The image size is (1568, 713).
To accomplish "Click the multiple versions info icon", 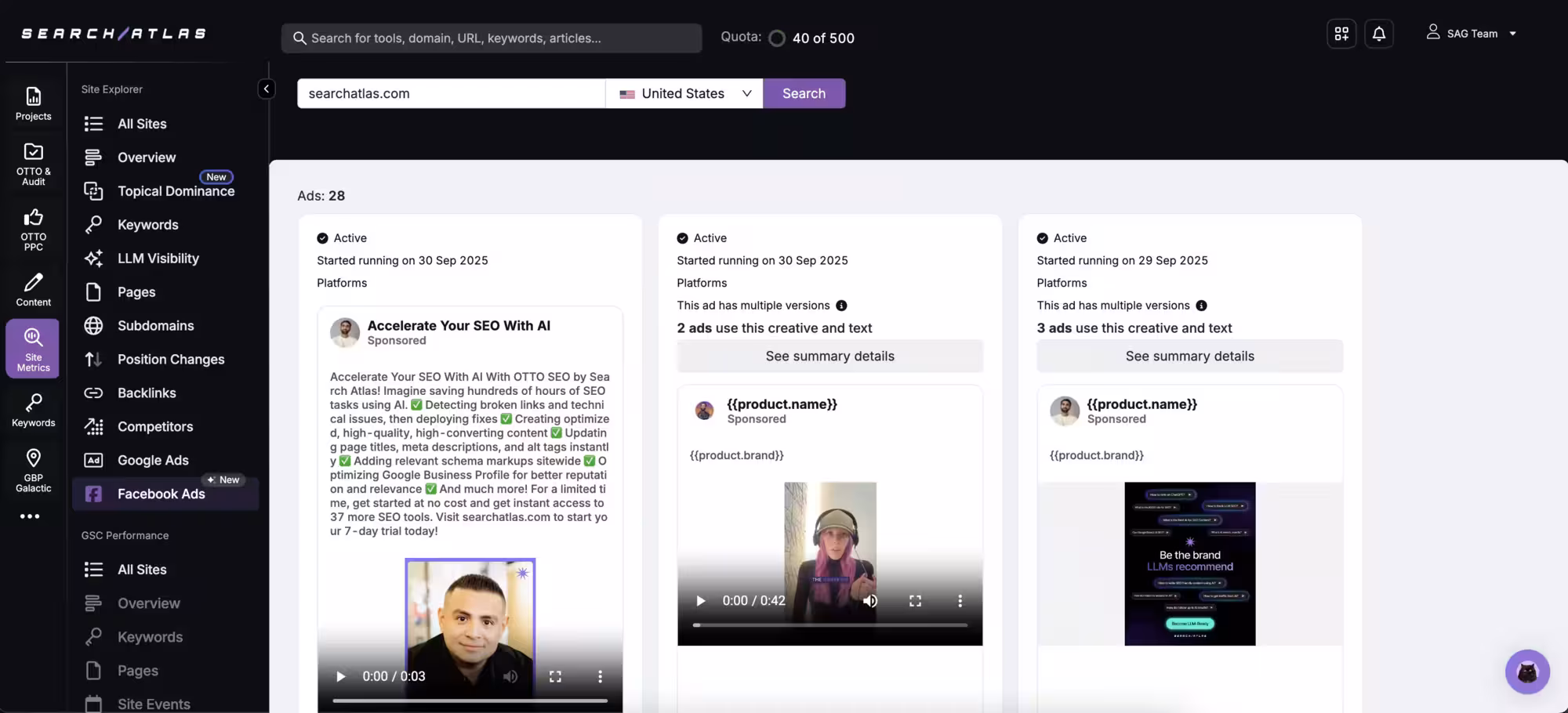I will point(841,306).
